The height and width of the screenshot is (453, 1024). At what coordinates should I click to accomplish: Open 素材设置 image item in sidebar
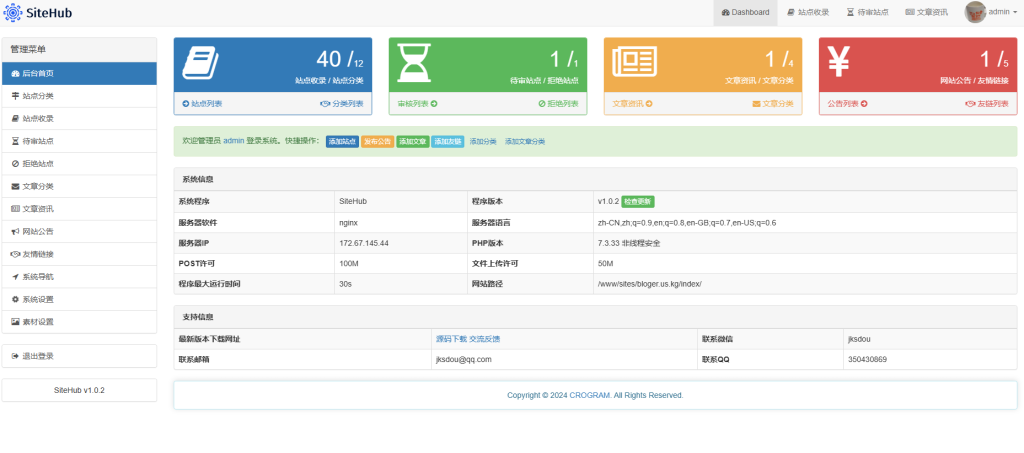(79, 322)
